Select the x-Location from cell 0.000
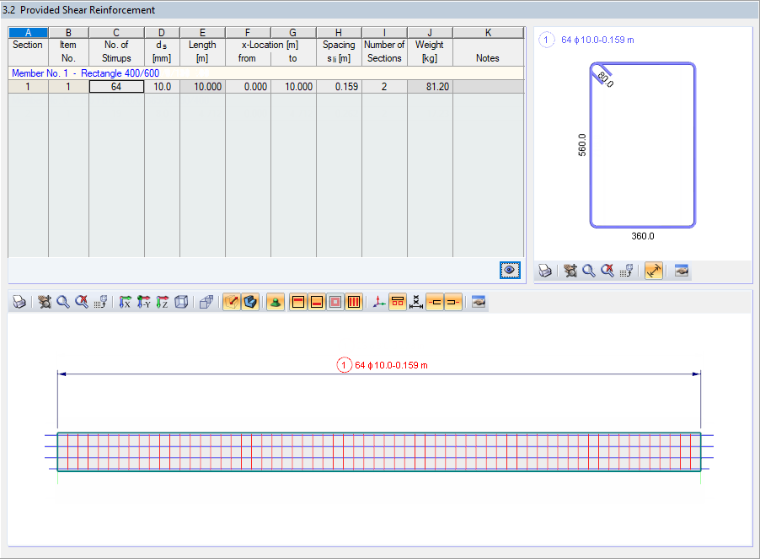The height and width of the screenshot is (559, 760). coord(248,87)
